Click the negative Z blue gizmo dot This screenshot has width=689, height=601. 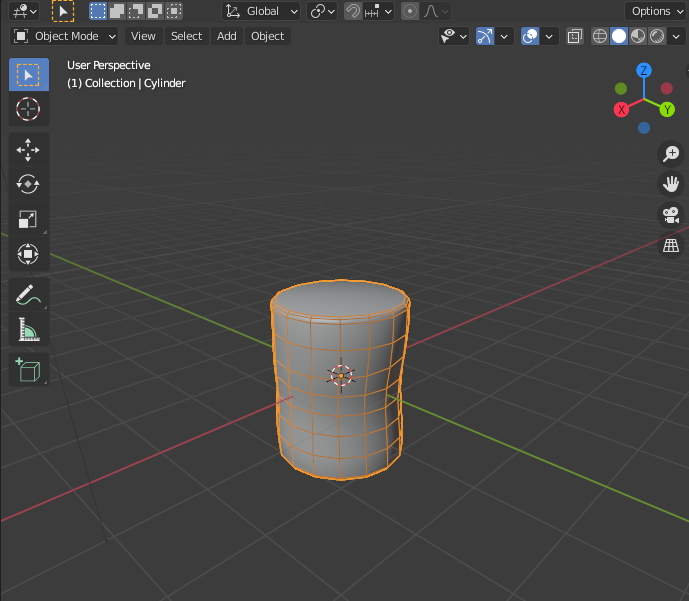point(644,128)
